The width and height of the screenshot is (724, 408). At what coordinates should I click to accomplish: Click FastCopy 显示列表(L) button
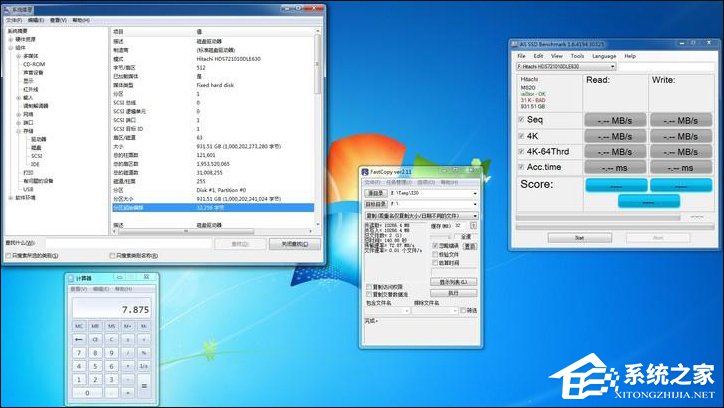tap(453, 282)
